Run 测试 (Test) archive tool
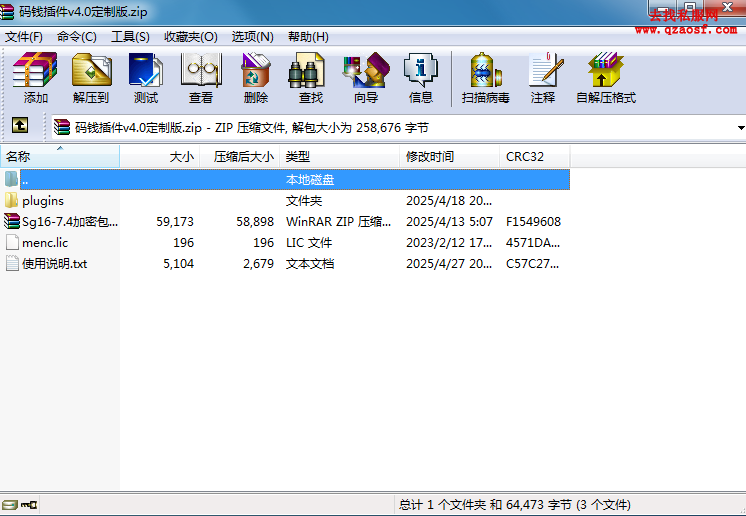Viewport: 746px width, 516px height. [x=146, y=78]
